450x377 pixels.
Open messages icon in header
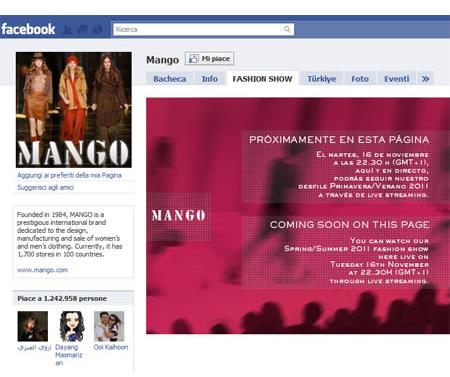[82, 30]
